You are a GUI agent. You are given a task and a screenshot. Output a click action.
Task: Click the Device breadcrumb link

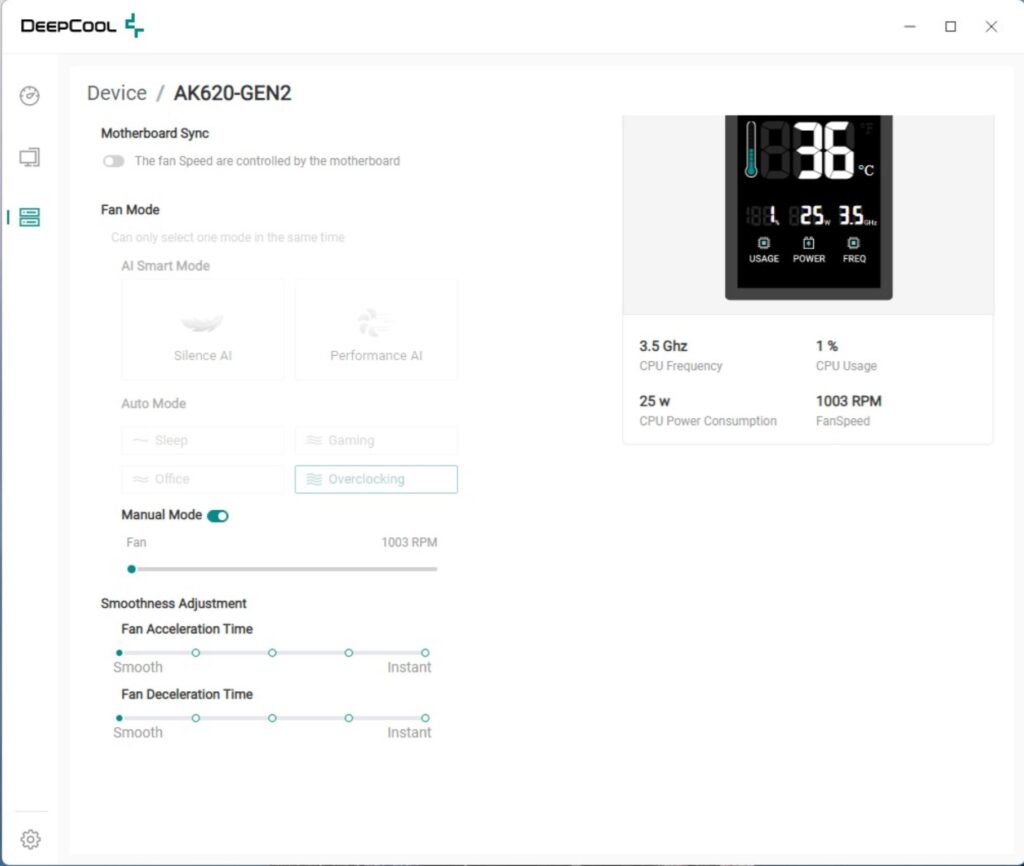(117, 93)
